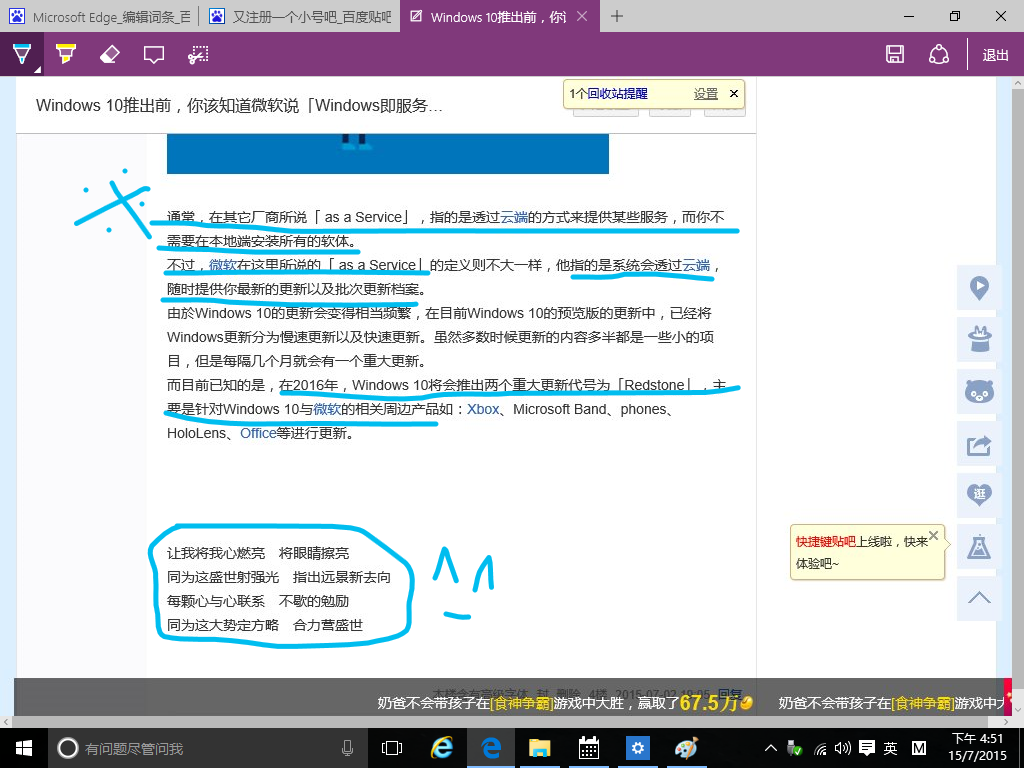Click the lab flask sidebar icon
This screenshot has height=768, width=1024.
pos(979,547)
